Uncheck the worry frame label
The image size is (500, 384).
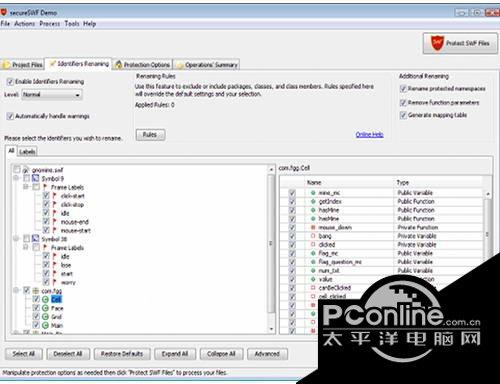pyautogui.click(x=46, y=282)
